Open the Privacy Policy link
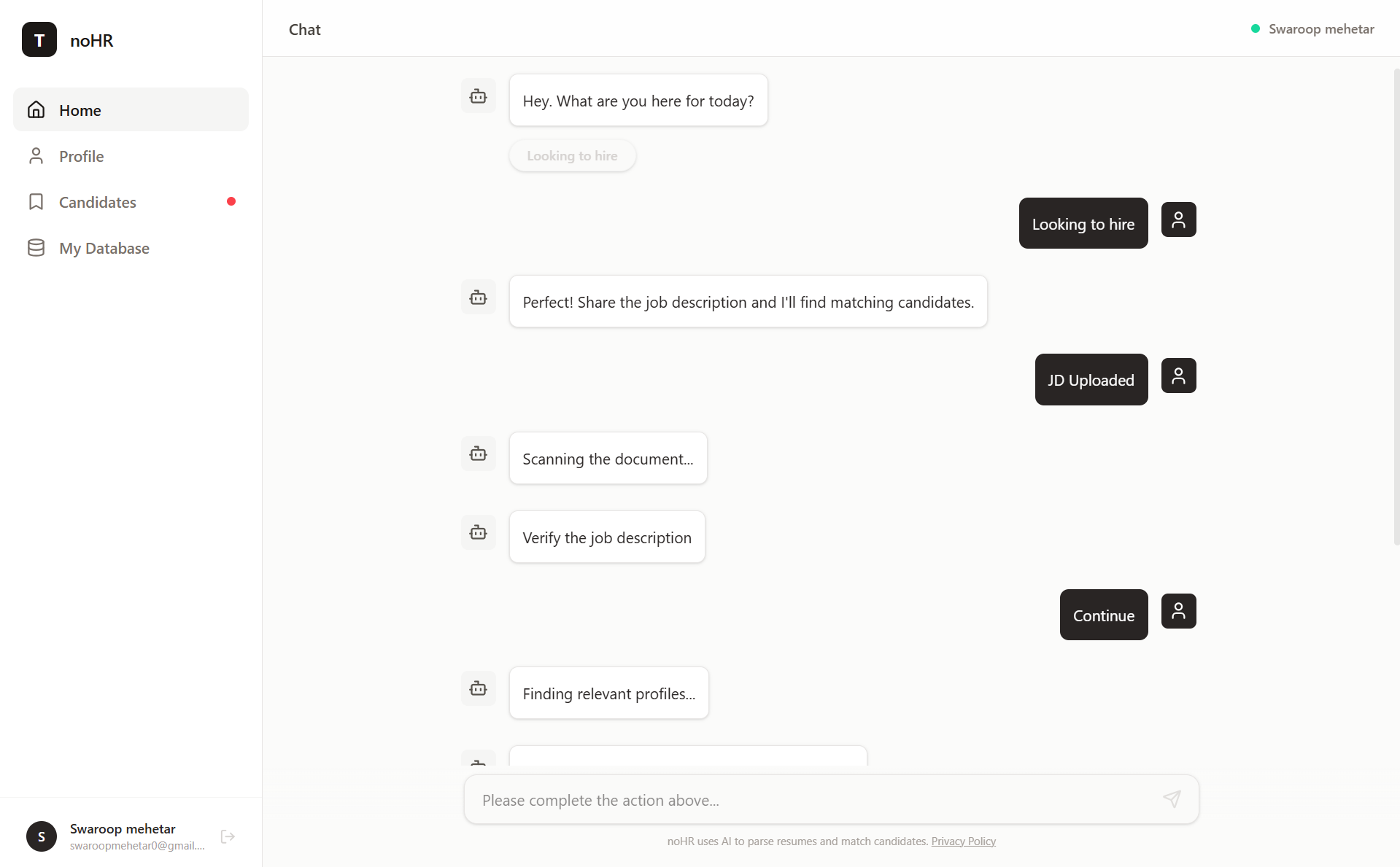The width and height of the screenshot is (1400, 867). tap(963, 841)
